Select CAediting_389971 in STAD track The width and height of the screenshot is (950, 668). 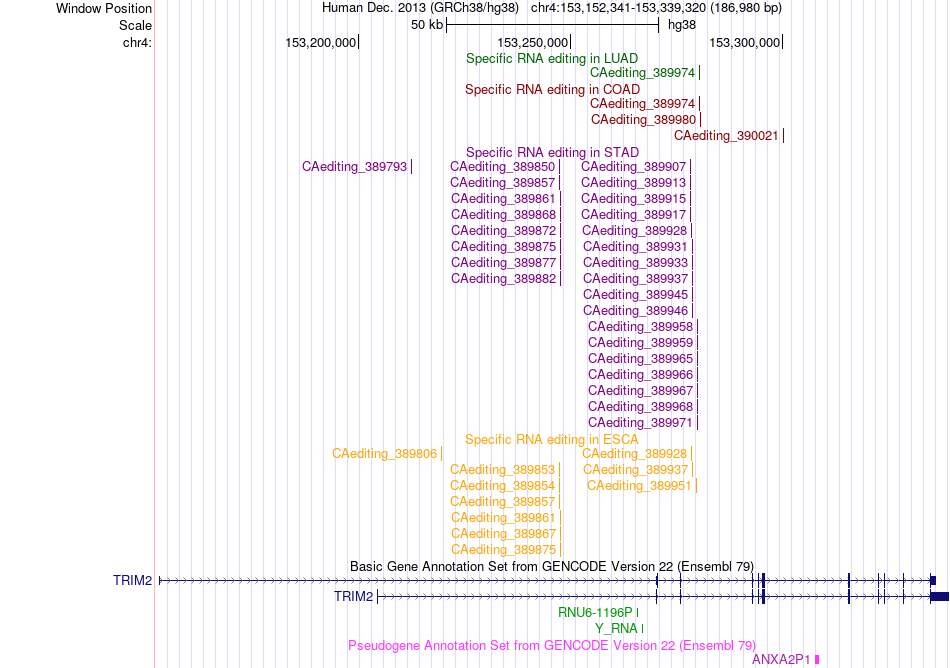[640, 423]
